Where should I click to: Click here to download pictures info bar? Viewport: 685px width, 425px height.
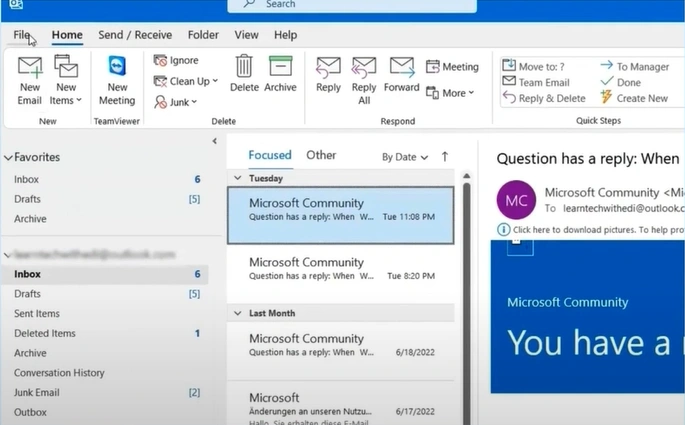pos(591,230)
